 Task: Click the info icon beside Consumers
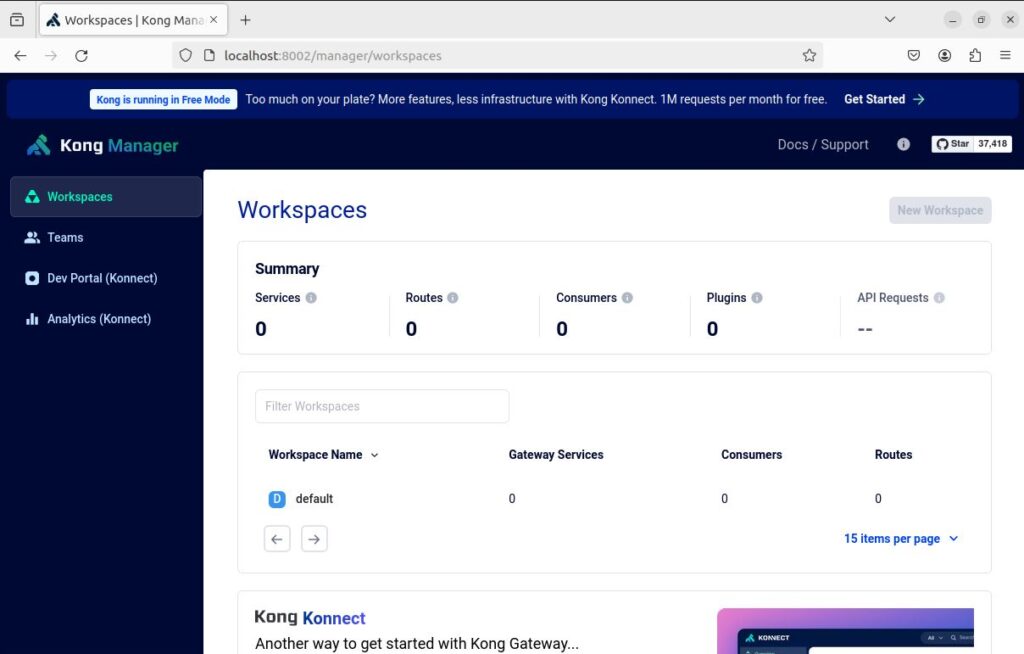pyautogui.click(x=627, y=298)
